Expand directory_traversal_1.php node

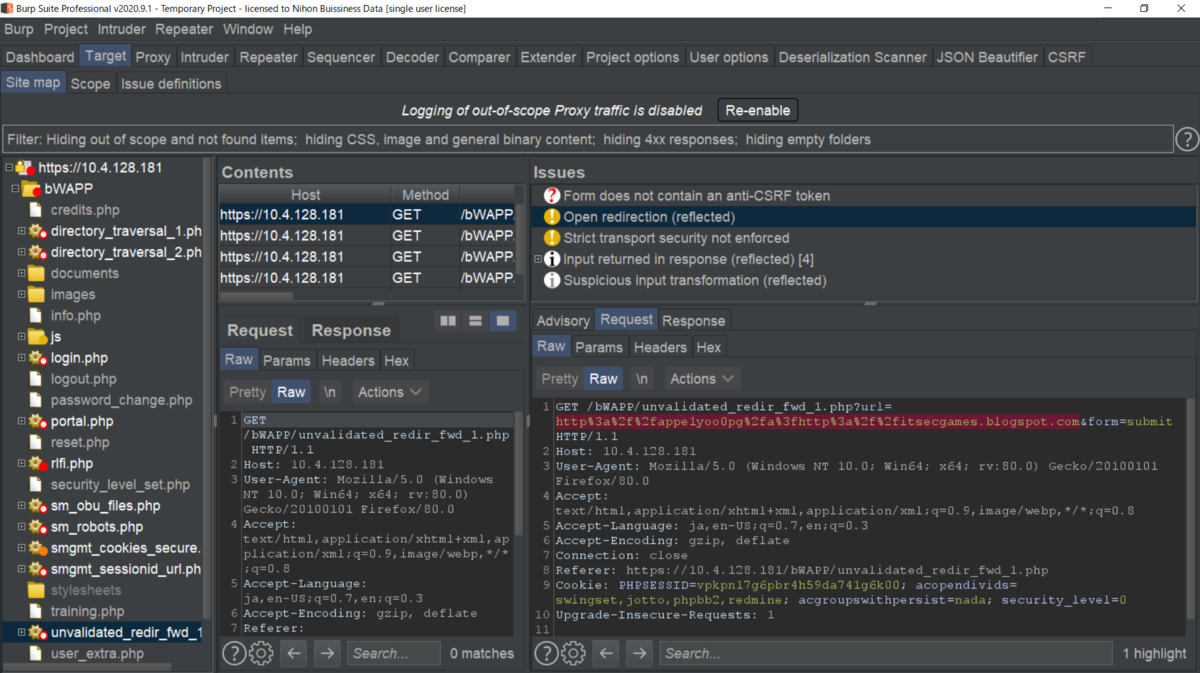click(x=21, y=231)
